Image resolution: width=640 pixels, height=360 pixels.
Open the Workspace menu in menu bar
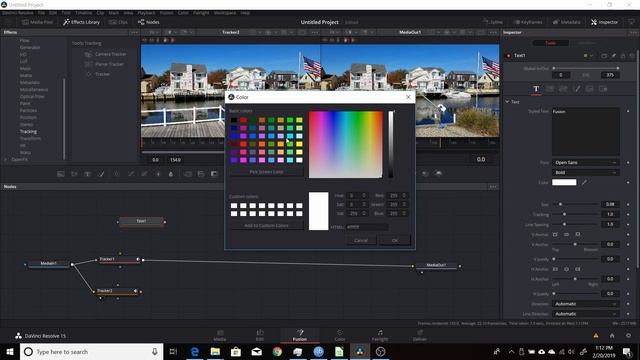[225, 13]
